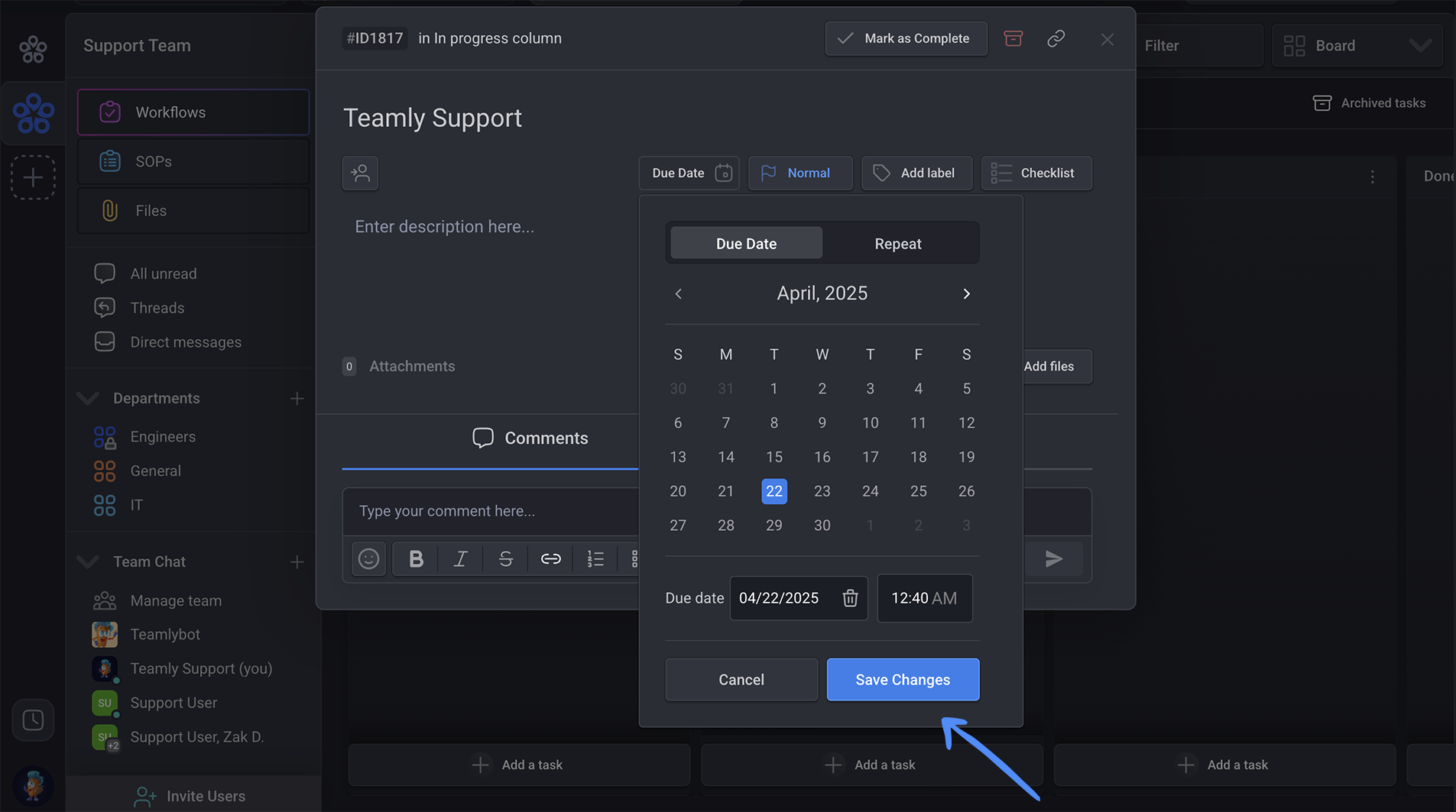Viewport: 1456px width, 812px height.
Task: Click the assign user icon button
Action: [x=360, y=173]
